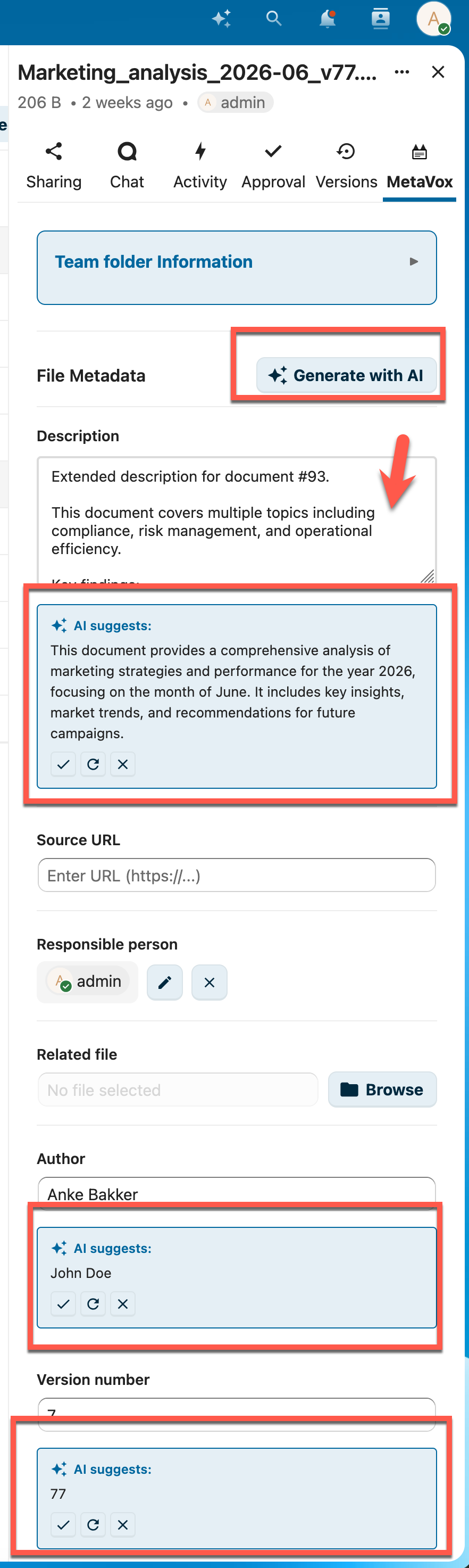Dismiss the AI version number suggestion
469x1568 pixels.
tap(123, 1525)
